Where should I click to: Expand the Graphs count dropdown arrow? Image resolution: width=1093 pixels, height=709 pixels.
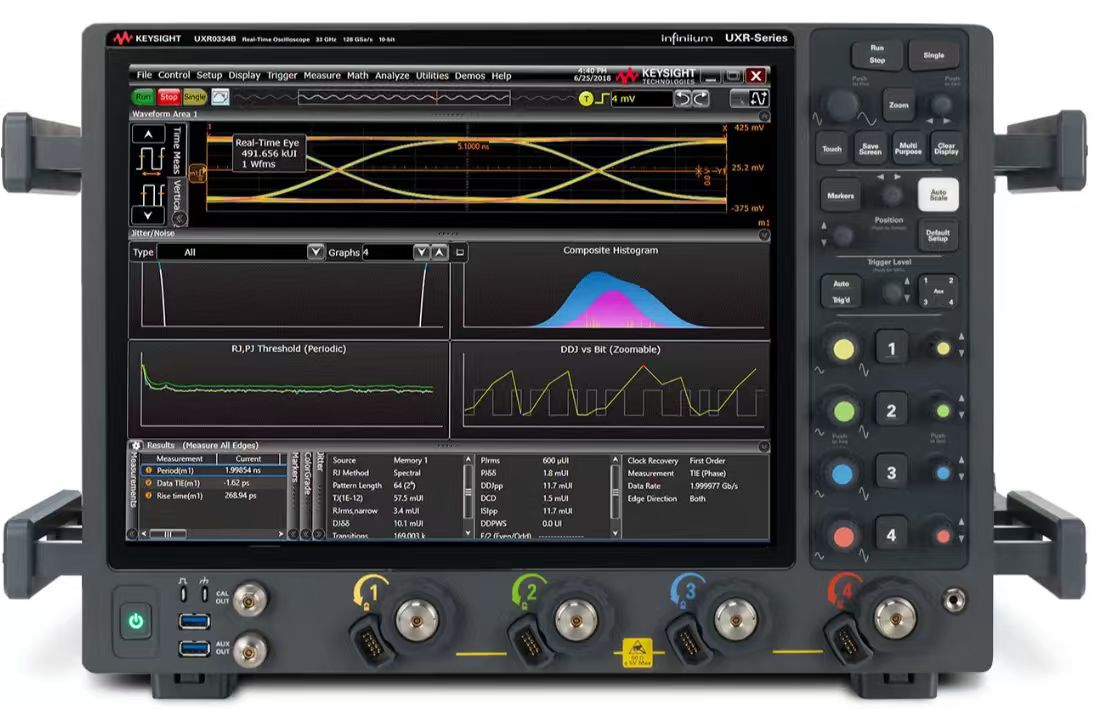pos(421,252)
